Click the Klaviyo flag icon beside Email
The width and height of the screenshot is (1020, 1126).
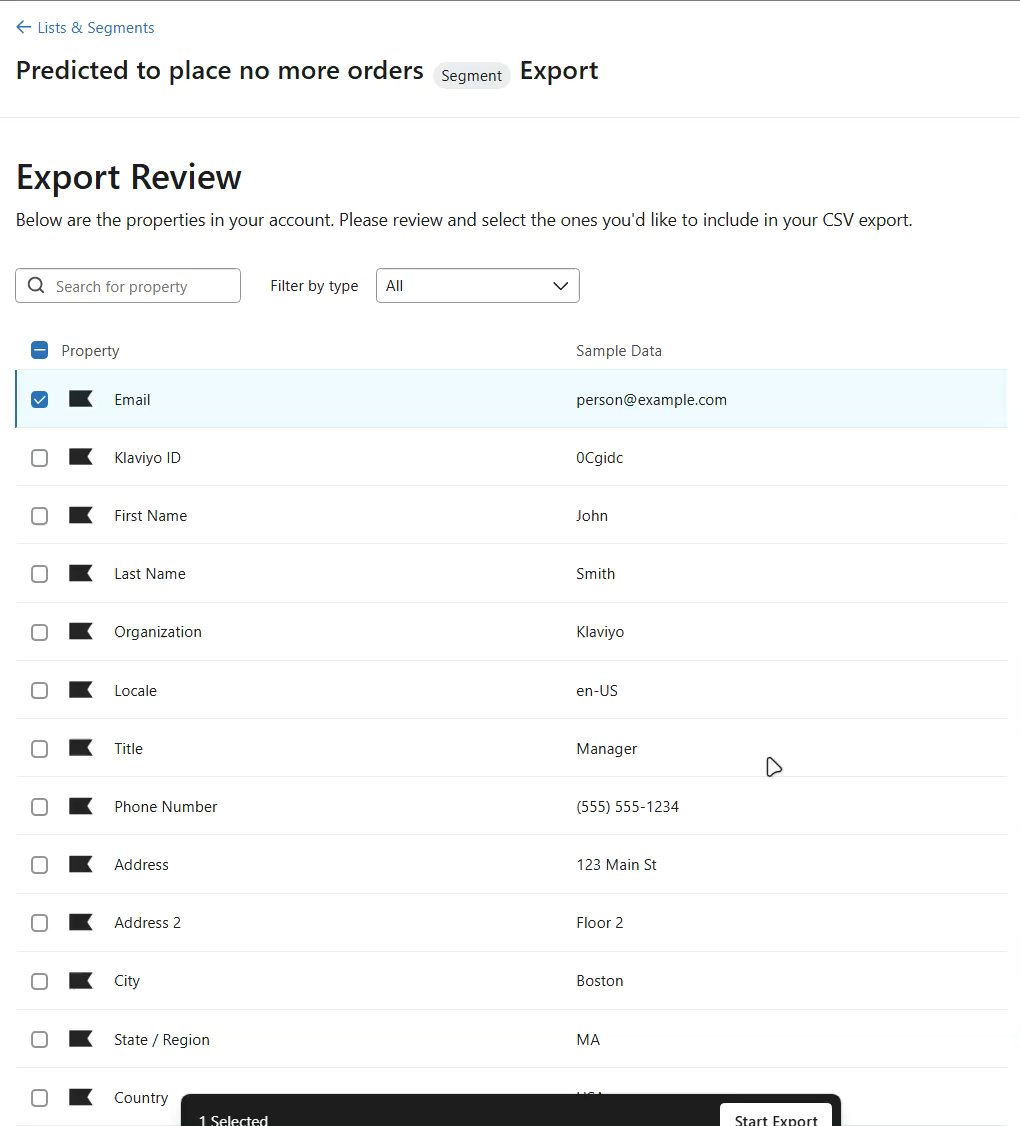[x=80, y=399]
